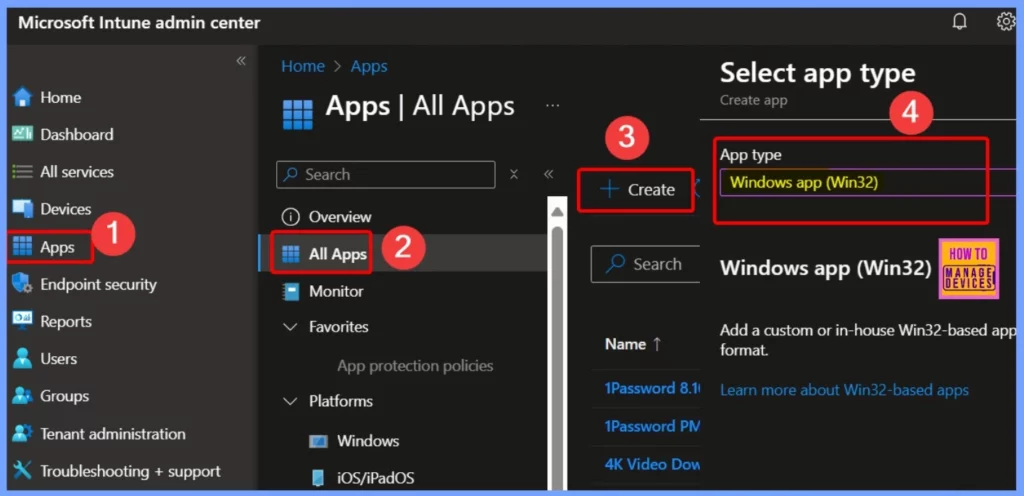
Task: Go to Users in the sidebar
Action: (x=44, y=359)
